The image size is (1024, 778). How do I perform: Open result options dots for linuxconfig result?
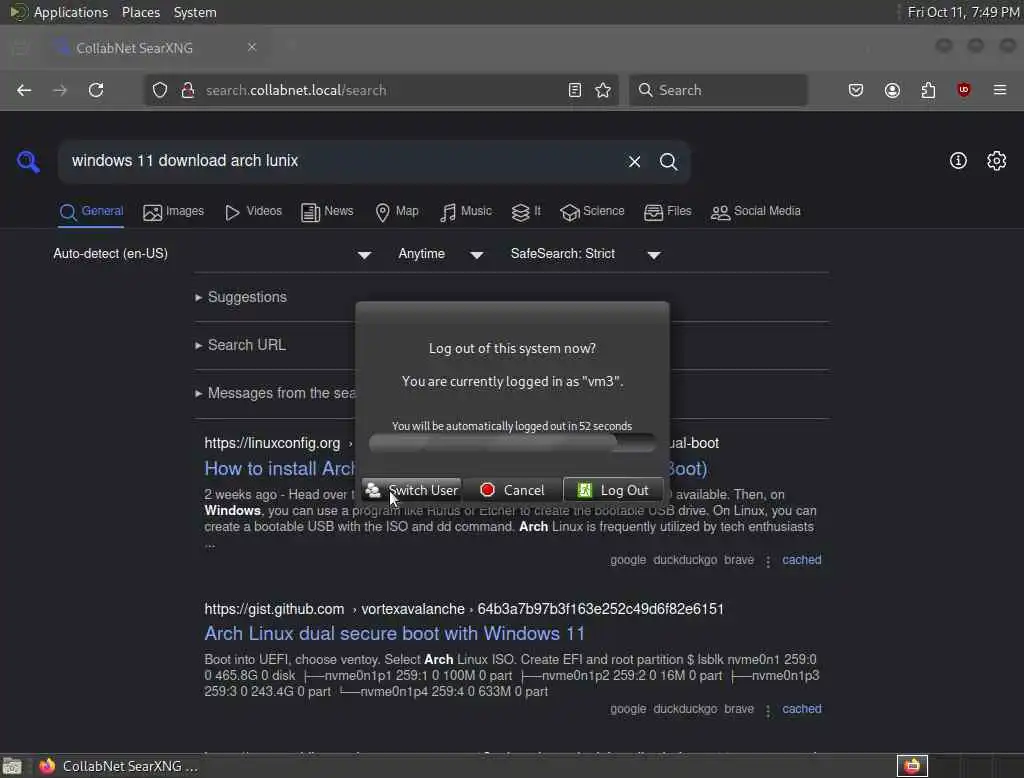point(768,561)
